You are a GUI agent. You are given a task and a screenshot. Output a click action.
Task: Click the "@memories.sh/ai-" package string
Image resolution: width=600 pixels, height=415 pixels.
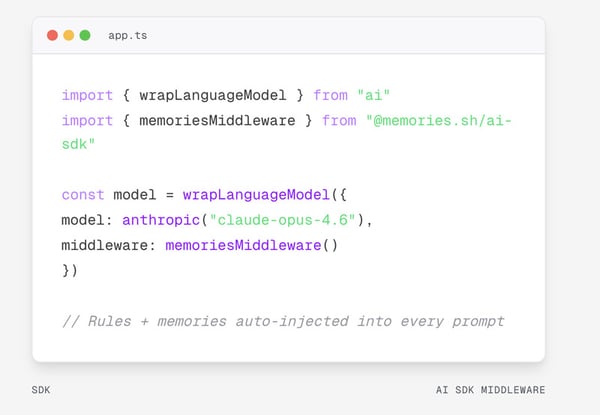point(437,121)
